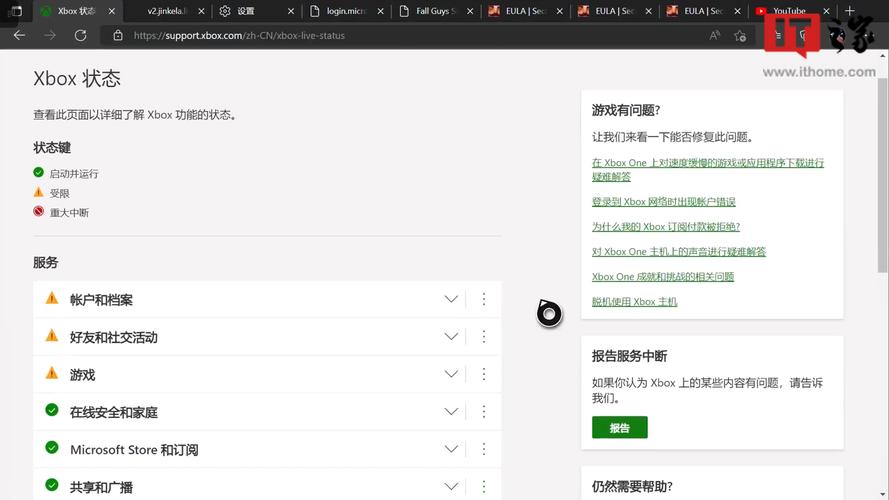Image resolution: width=889 pixels, height=500 pixels.
Task: Expand the 好友和社交活动 service row
Action: pyautogui.click(x=451, y=336)
